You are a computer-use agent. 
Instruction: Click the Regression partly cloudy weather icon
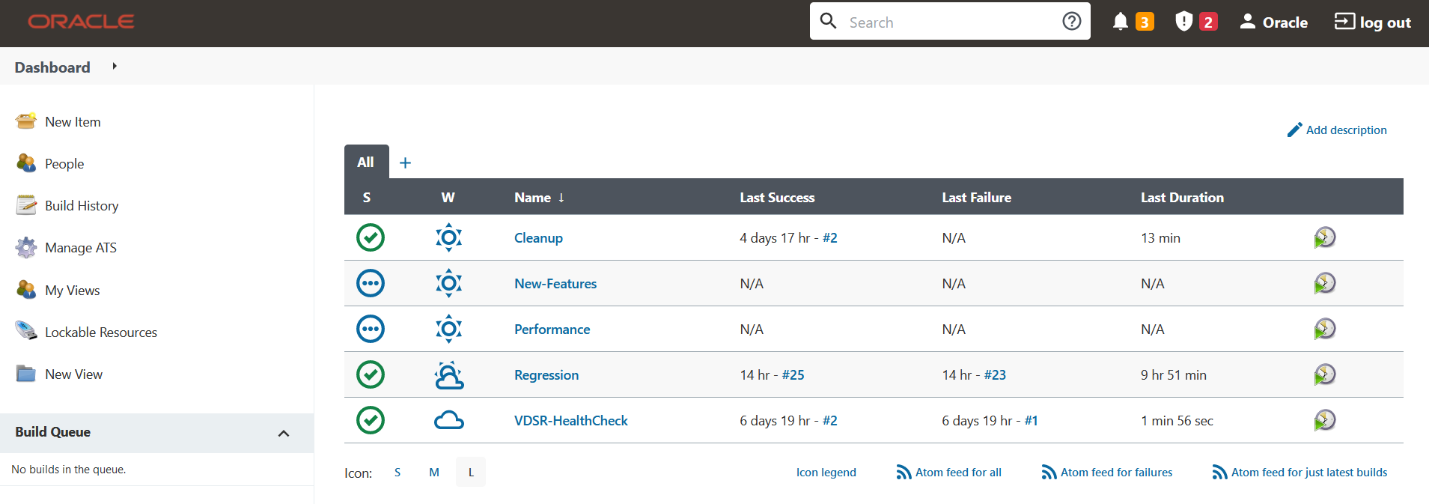point(449,375)
